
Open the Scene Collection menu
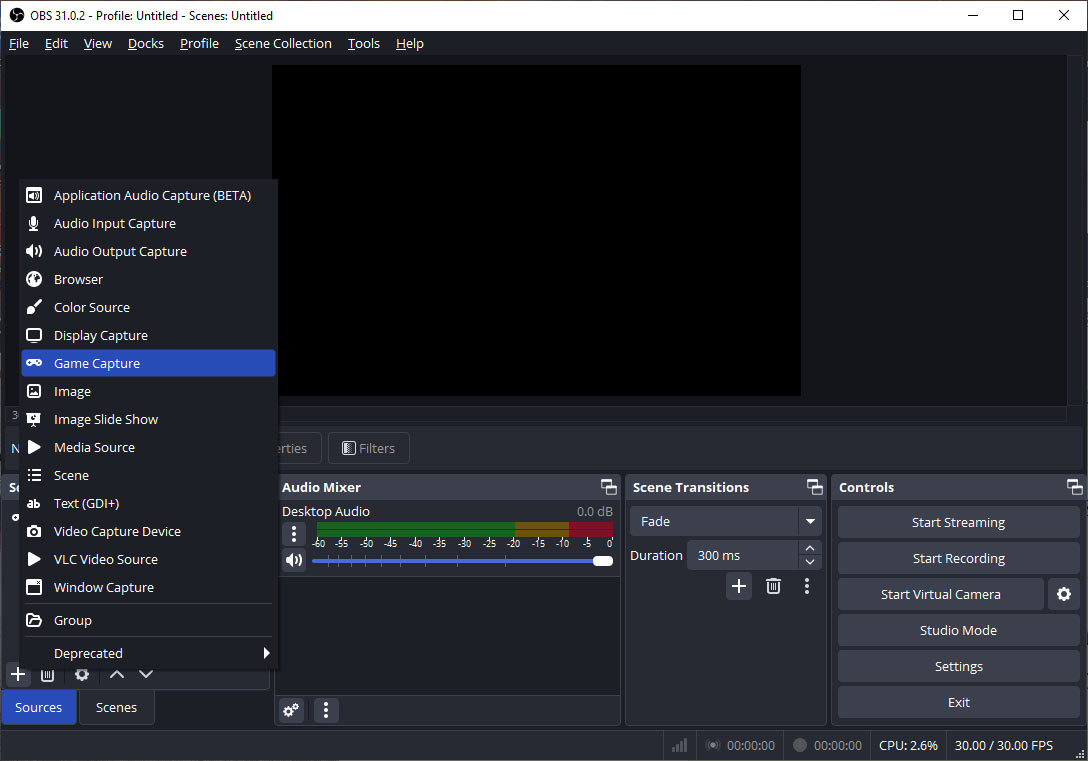[283, 44]
